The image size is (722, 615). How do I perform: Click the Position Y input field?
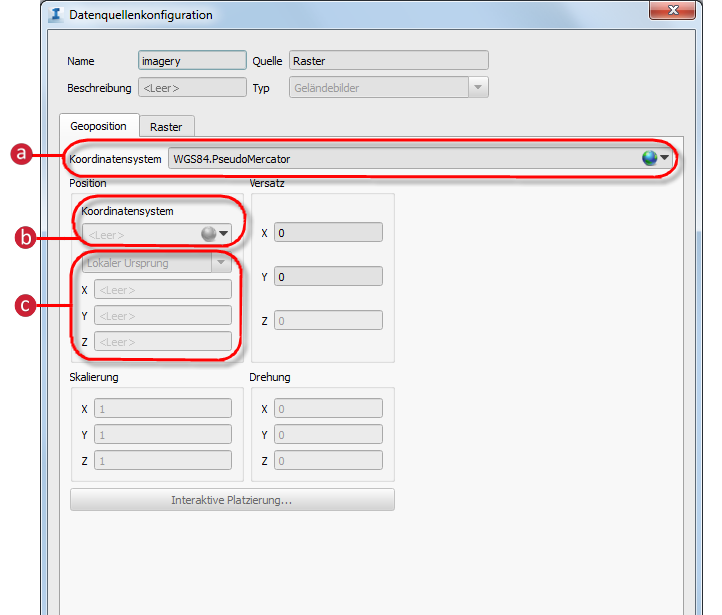tap(163, 316)
